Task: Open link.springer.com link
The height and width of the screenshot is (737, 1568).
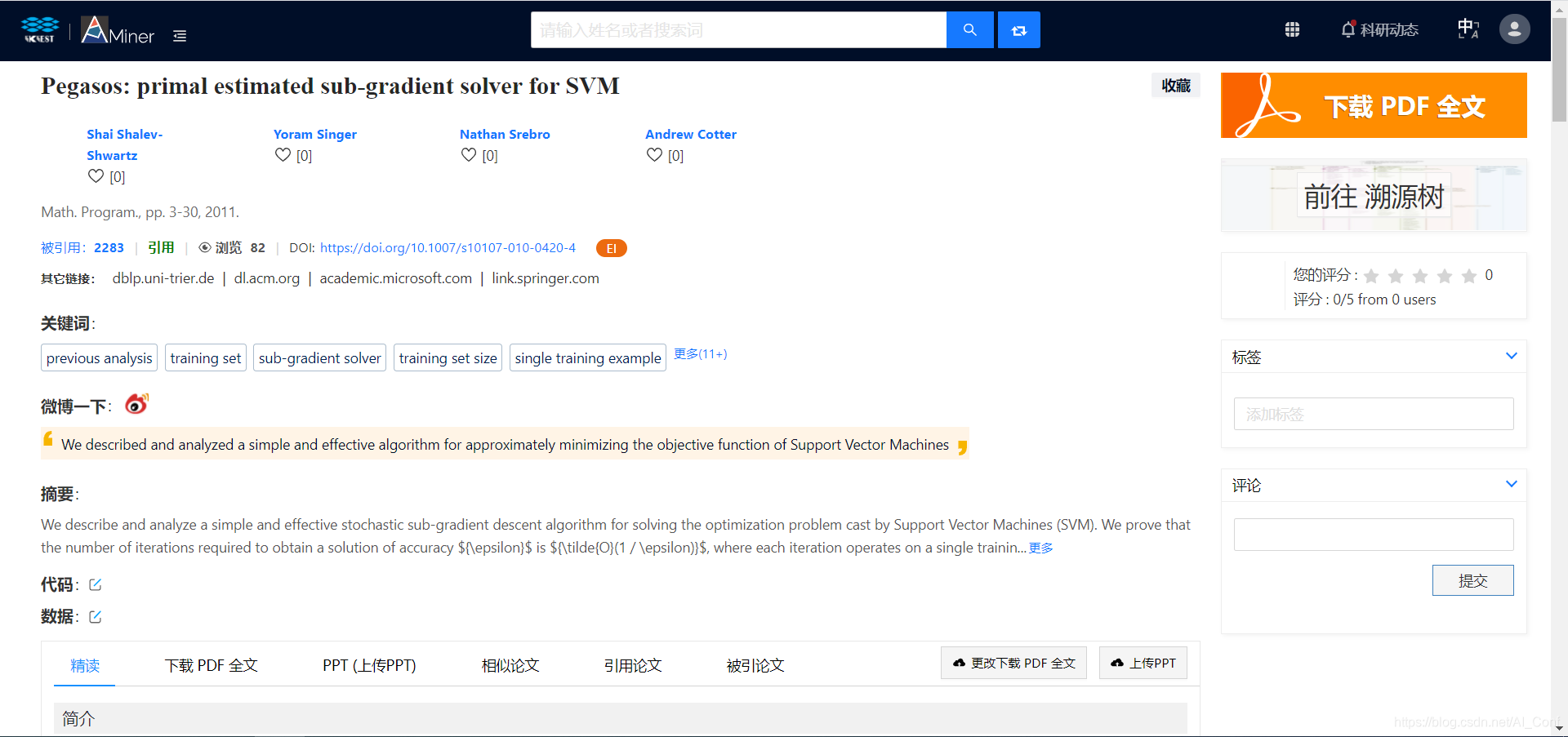Action: (x=546, y=278)
